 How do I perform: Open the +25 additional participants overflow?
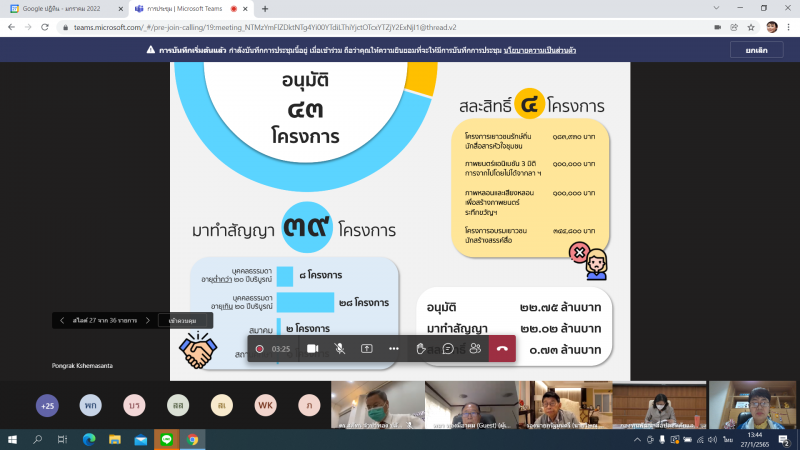[x=47, y=406]
